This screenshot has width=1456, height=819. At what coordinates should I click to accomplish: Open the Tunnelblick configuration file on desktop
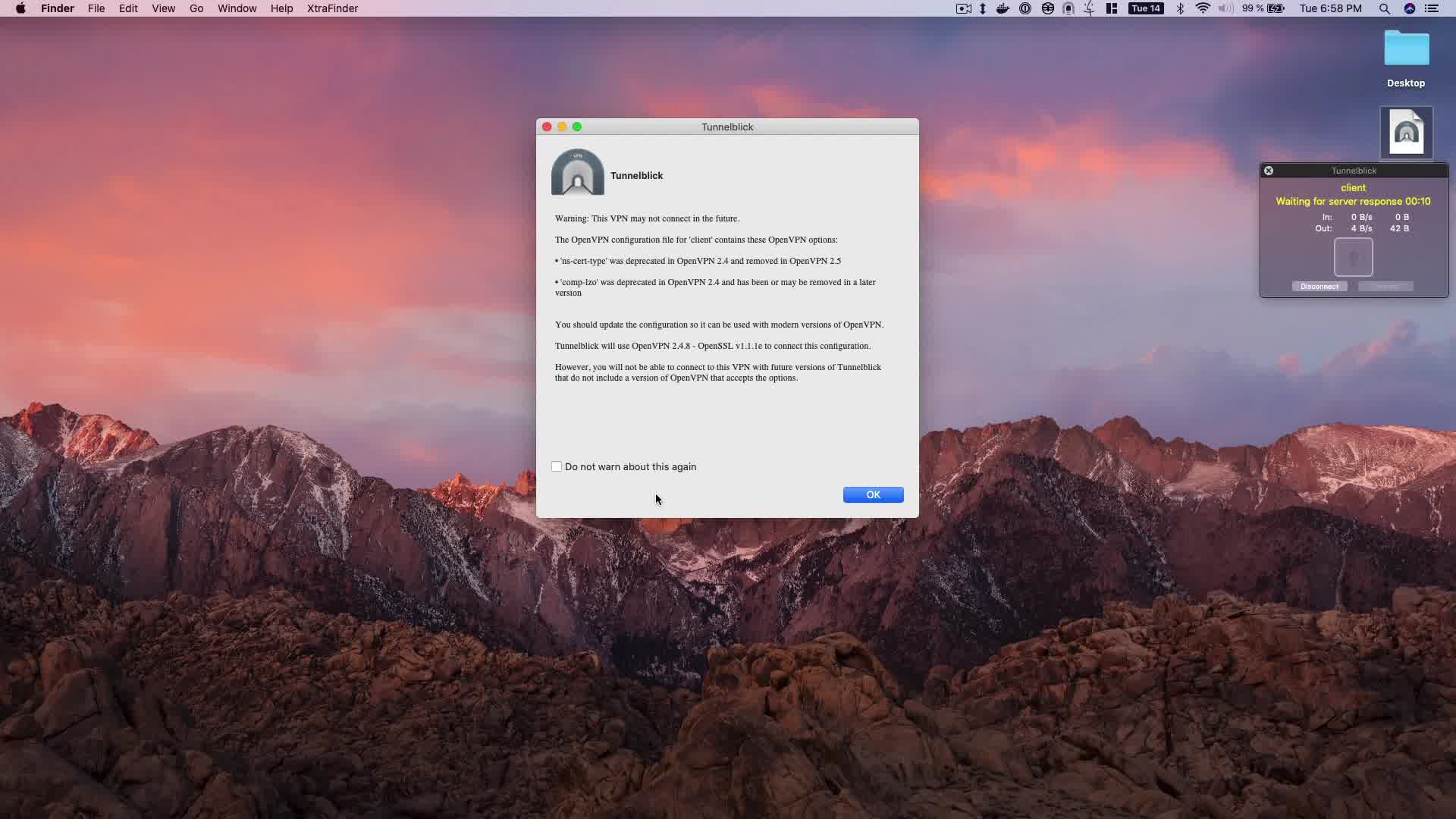[x=1406, y=133]
